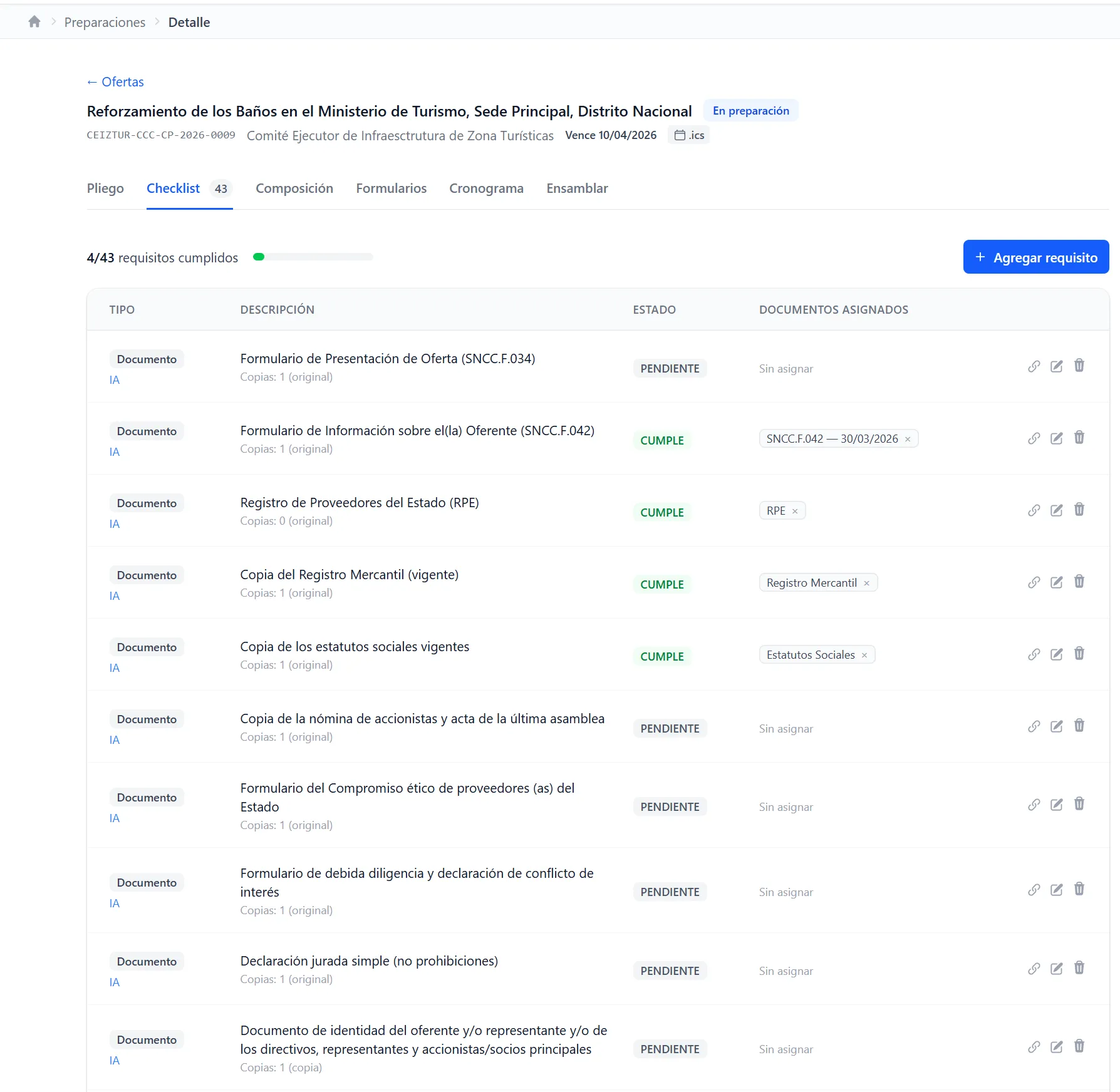Edit the SNCC.F.034 Presentación de Oferta row
This screenshot has width=1120, height=1092.
[1057, 366]
